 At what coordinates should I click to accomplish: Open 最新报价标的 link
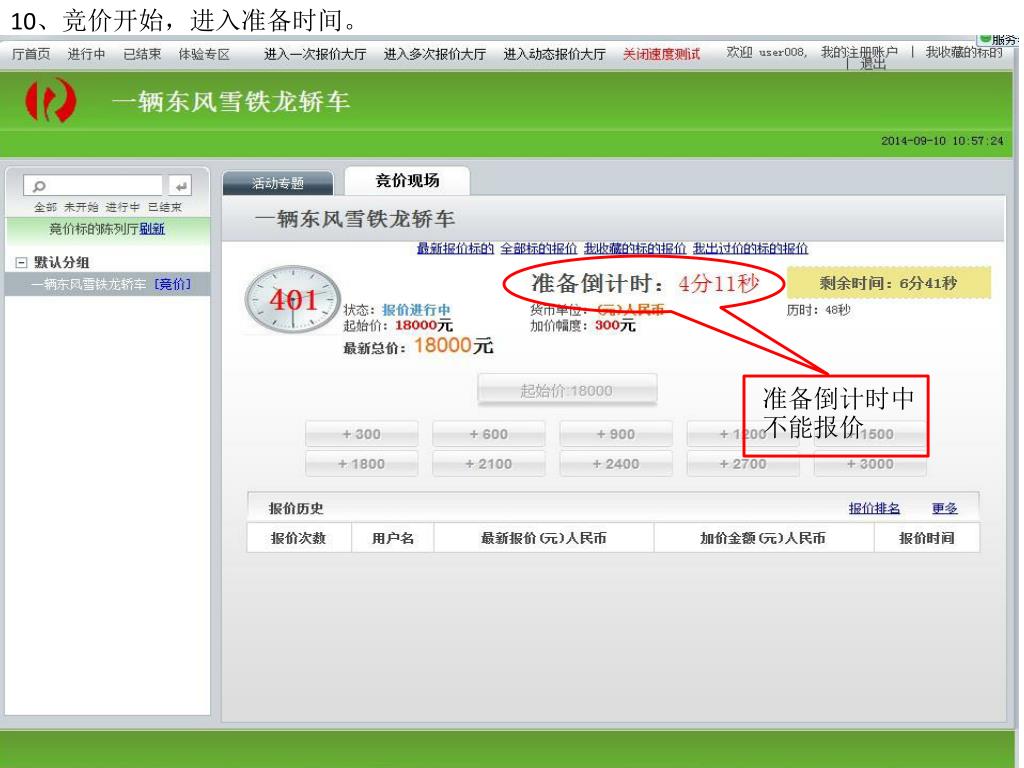(455, 248)
